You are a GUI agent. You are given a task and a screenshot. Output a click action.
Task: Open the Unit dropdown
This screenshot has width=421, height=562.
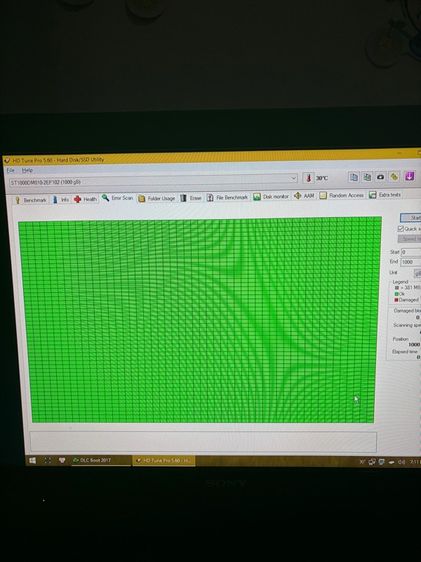pos(417,273)
